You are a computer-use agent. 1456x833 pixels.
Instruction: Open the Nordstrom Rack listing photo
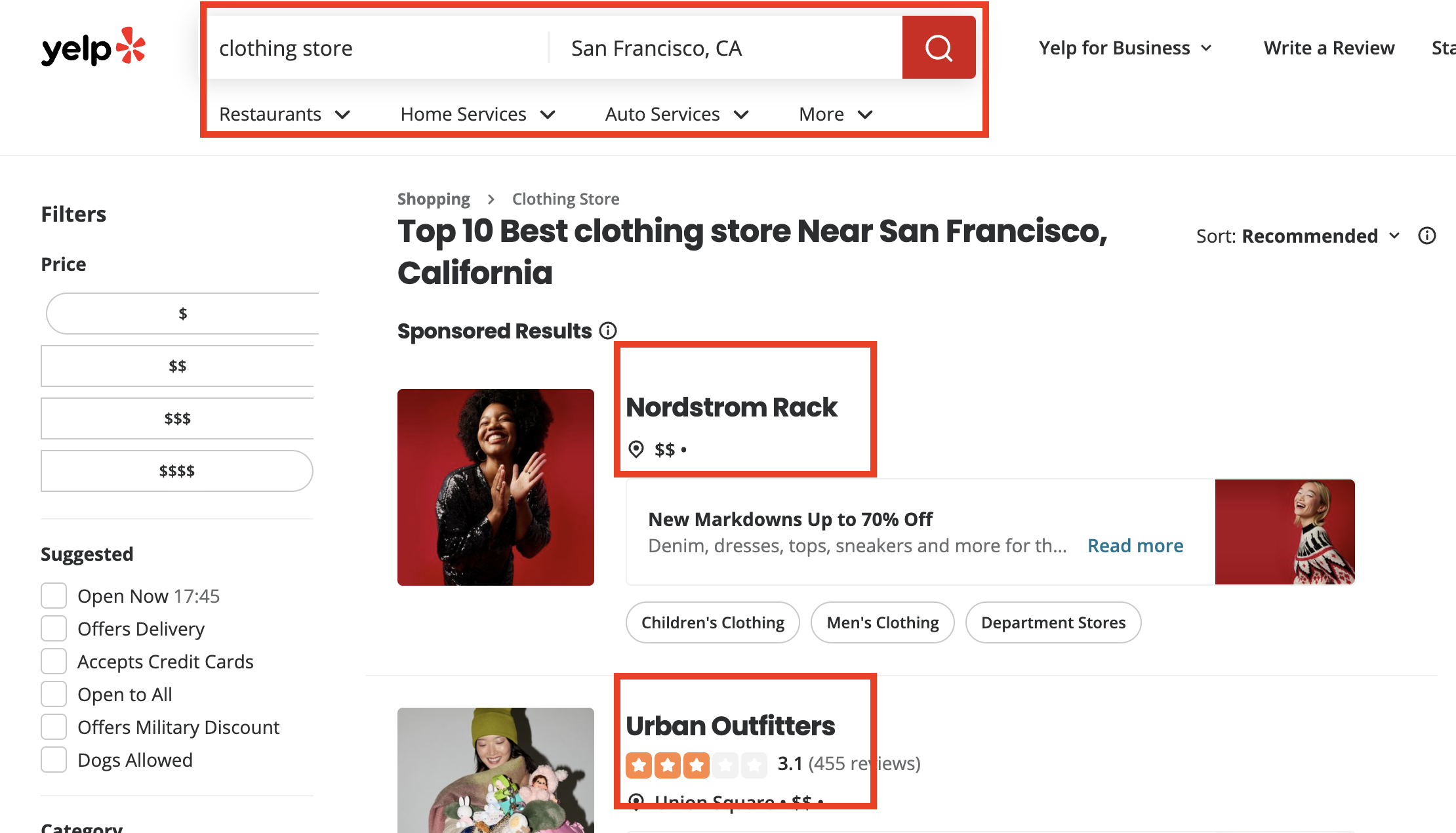coord(496,487)
